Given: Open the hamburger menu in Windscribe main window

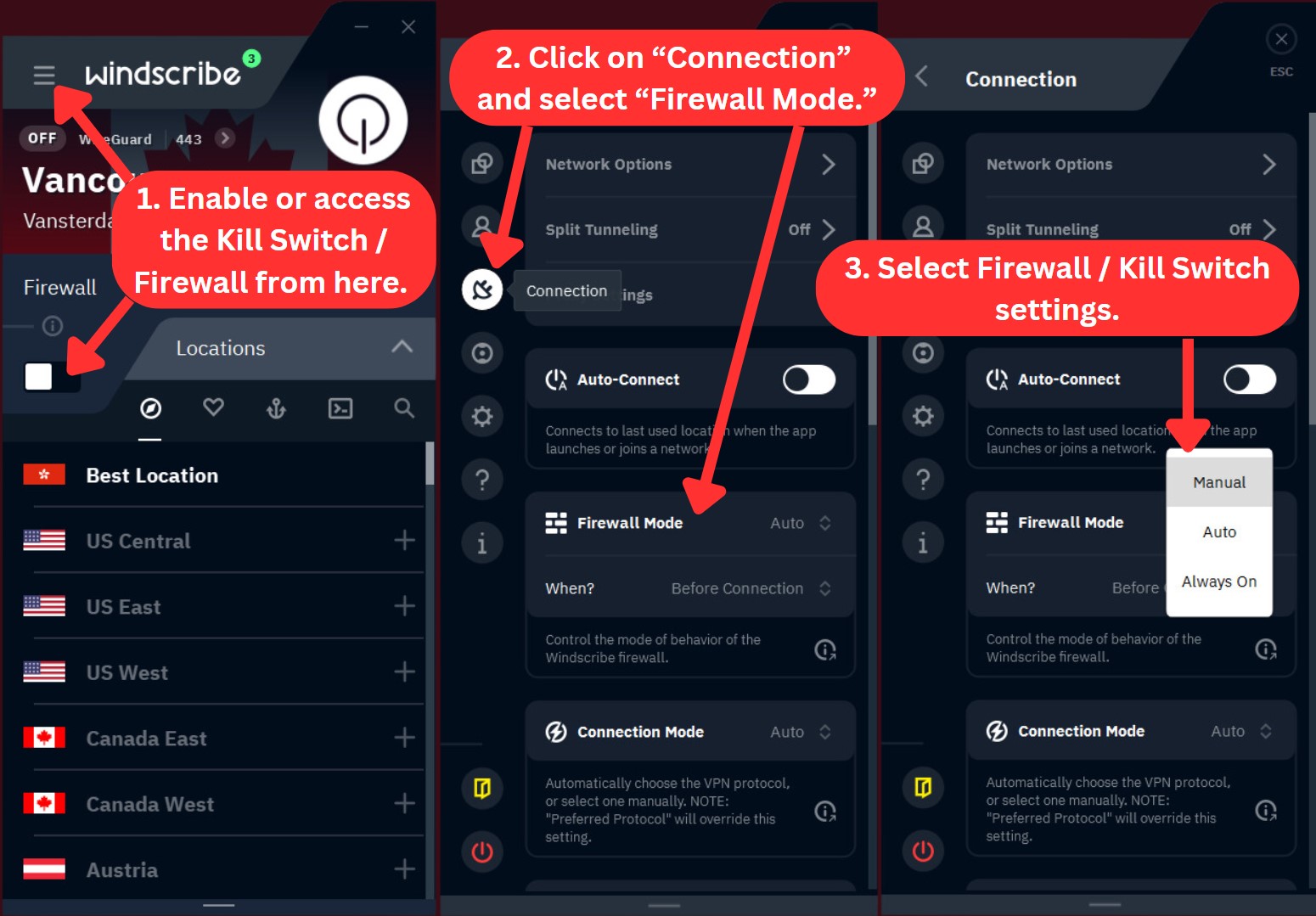Looking at the screenshot, I should [x=44, y=75].
